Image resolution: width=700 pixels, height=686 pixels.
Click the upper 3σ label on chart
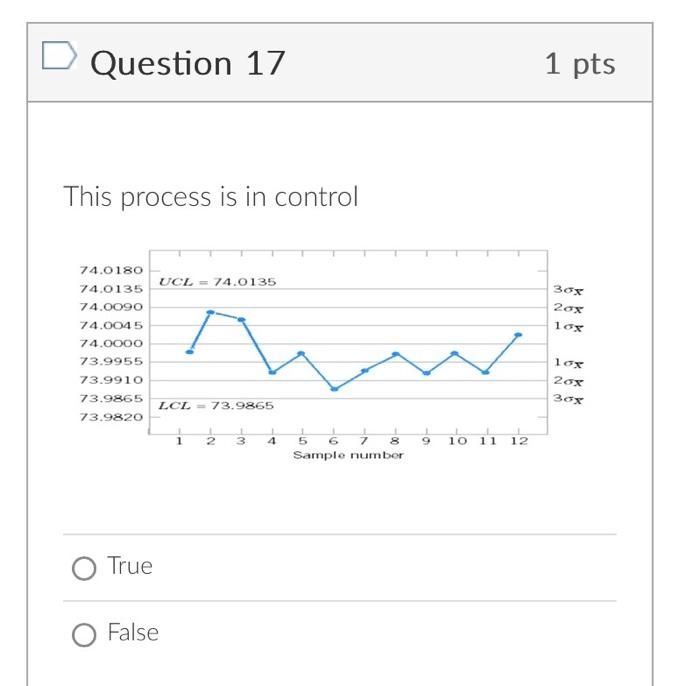(568, 290)
